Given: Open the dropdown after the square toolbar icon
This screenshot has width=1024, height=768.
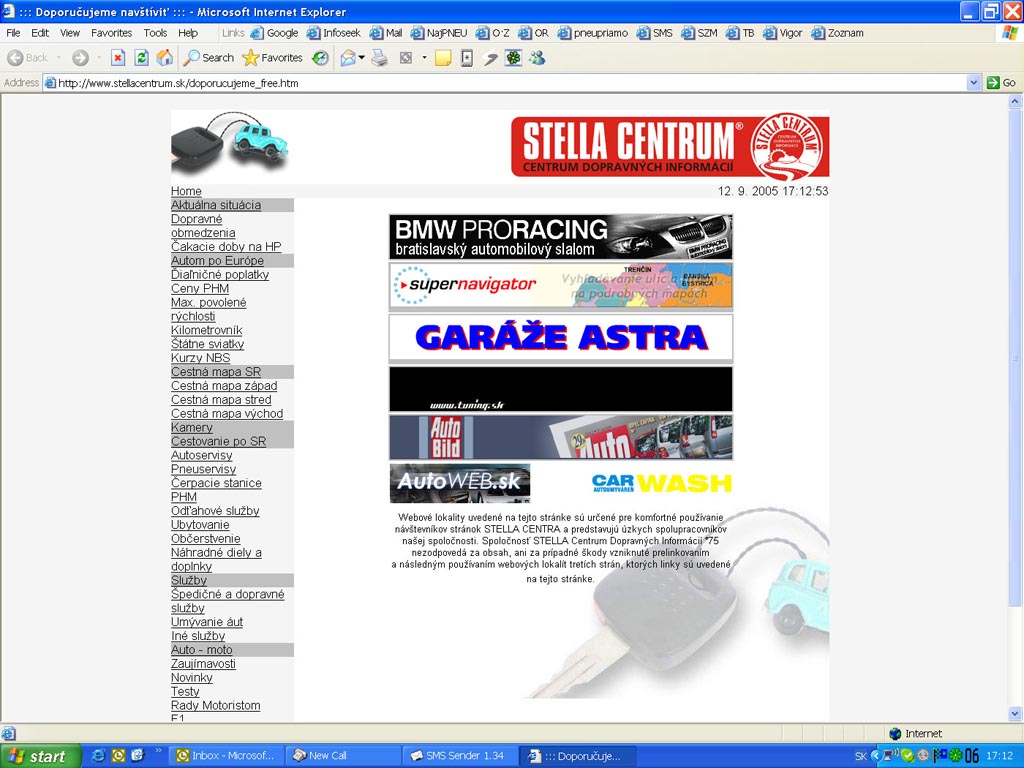Looking at the screenshot, I should 424,58.
